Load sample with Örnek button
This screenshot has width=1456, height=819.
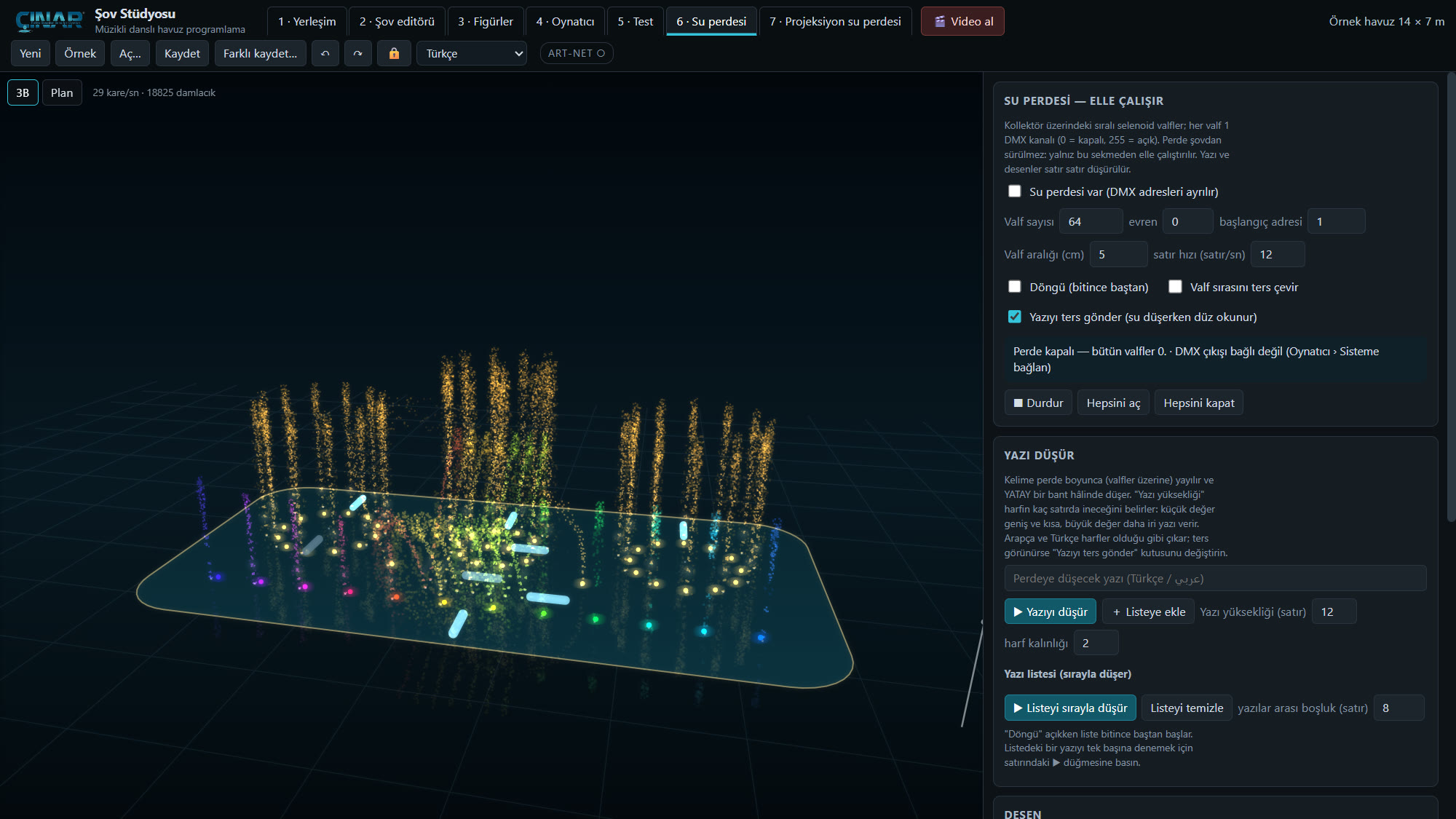click(80, 54)
